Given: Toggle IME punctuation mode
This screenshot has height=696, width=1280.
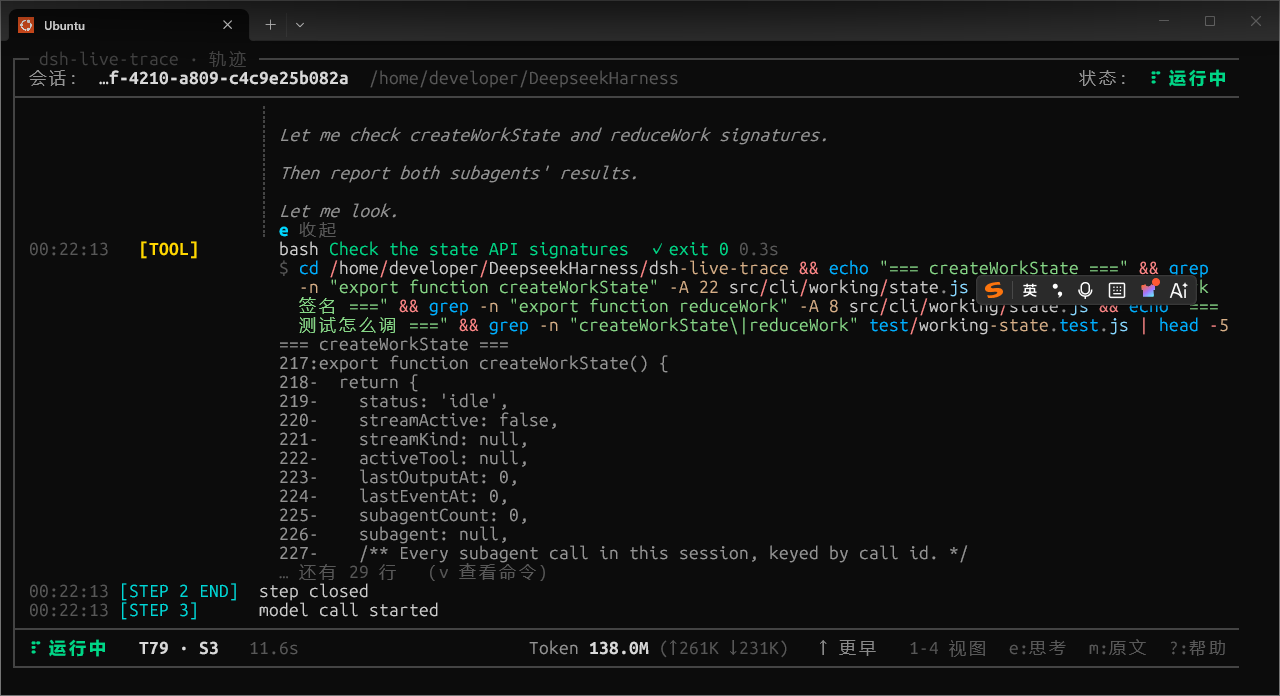Looking at the screenshot, I should (x=1057, y=290).
